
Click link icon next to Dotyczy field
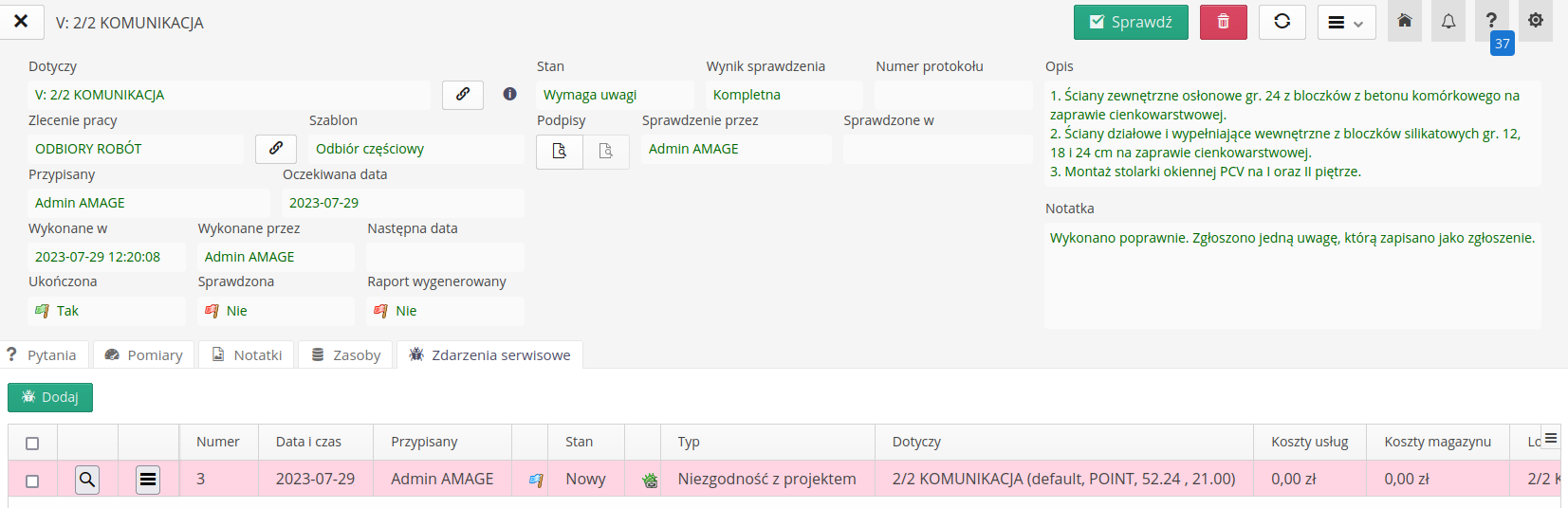coord(463,95)
